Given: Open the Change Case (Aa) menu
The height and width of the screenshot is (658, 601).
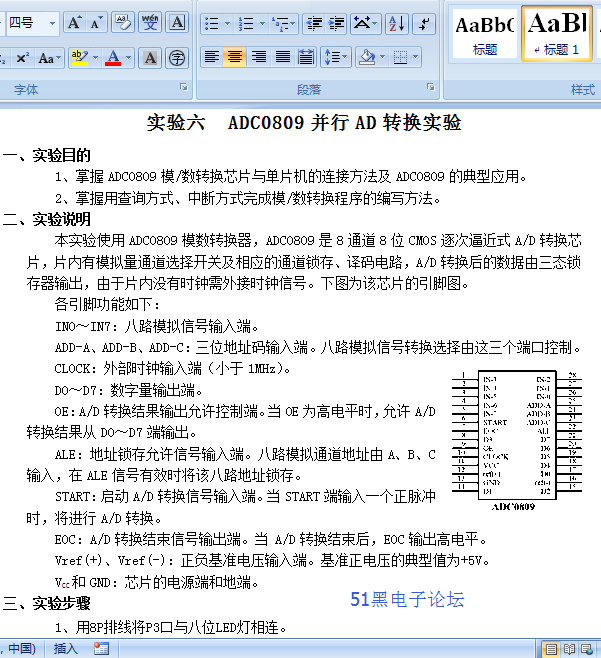Looking at the screenshot, I should [x=49, y=57].
